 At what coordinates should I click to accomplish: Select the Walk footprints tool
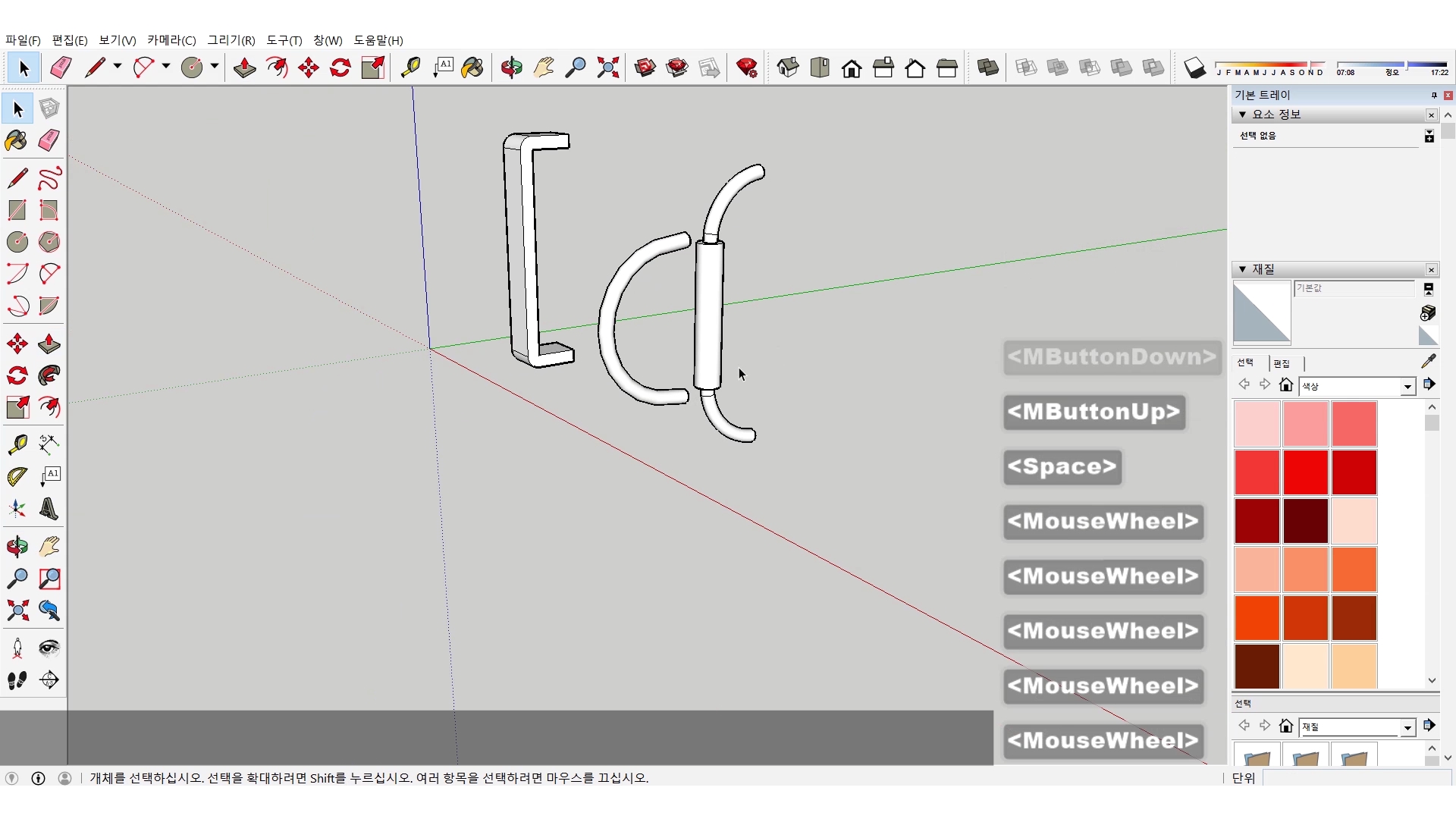click(x=17, y=680)
